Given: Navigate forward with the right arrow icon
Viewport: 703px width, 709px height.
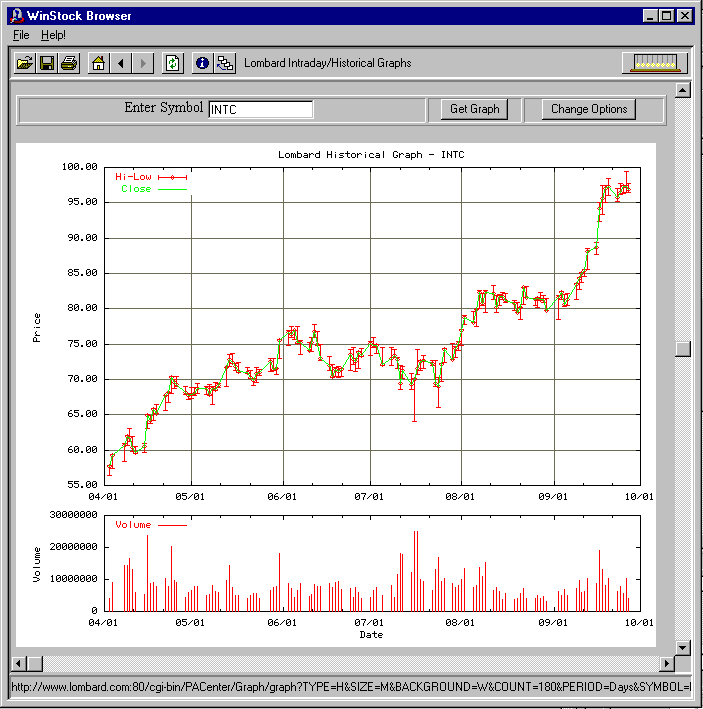Looking at the screenshot, I should (x=143, y=63).
